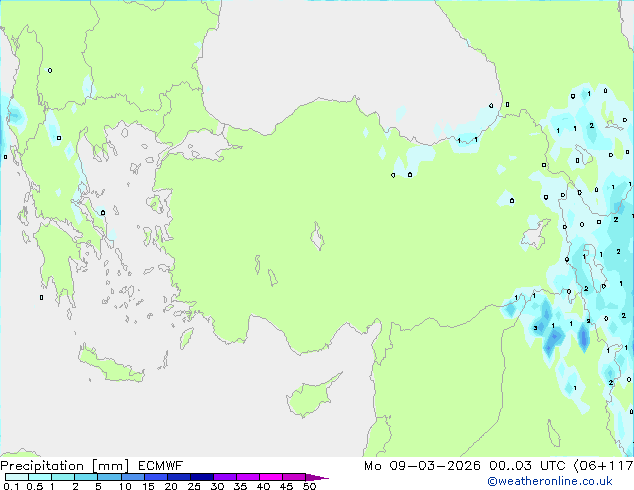Click the legend label '10'
Screen dimensions: 634x490
click(x=125, y=486)
